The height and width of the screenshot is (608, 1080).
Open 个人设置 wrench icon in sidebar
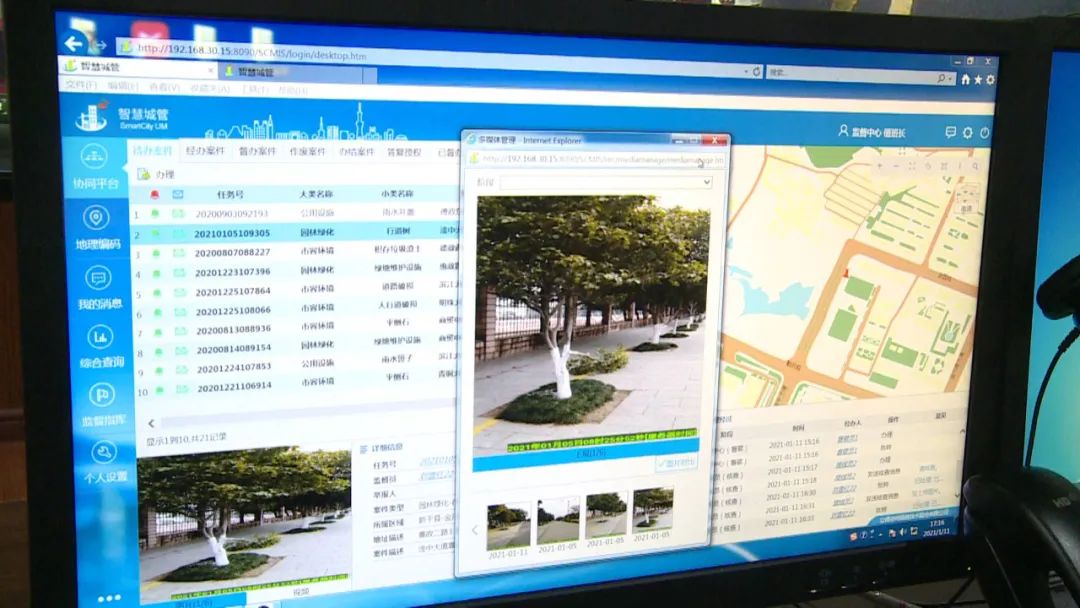pos(104,452)
